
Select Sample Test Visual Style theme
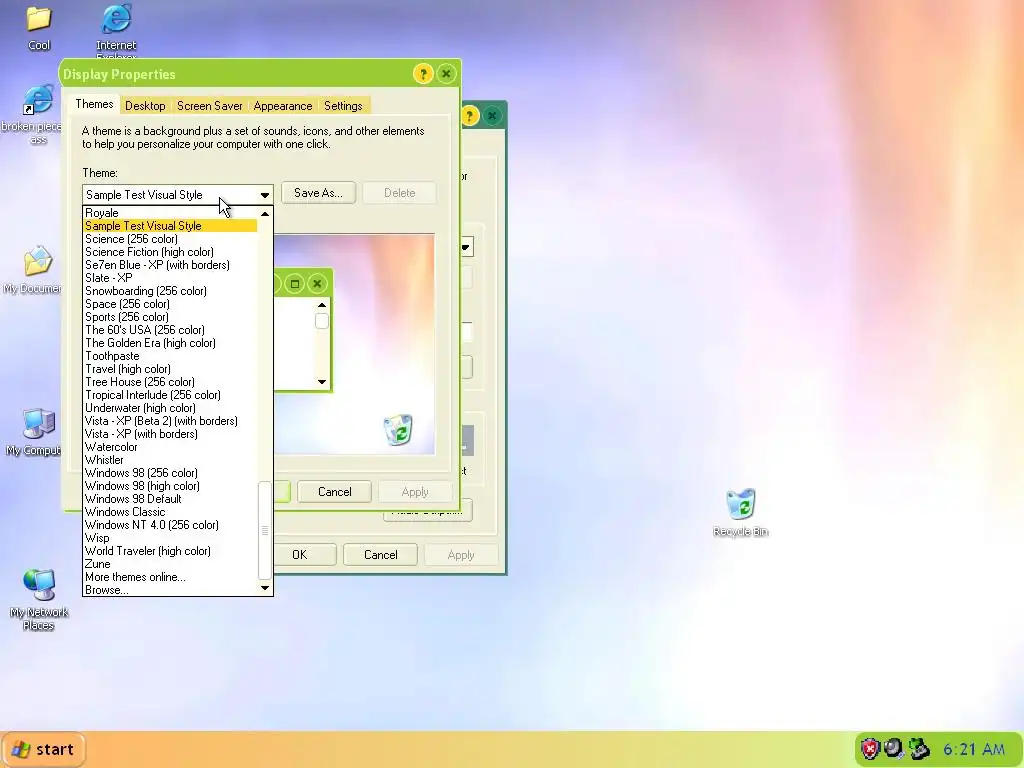(170, 226)
